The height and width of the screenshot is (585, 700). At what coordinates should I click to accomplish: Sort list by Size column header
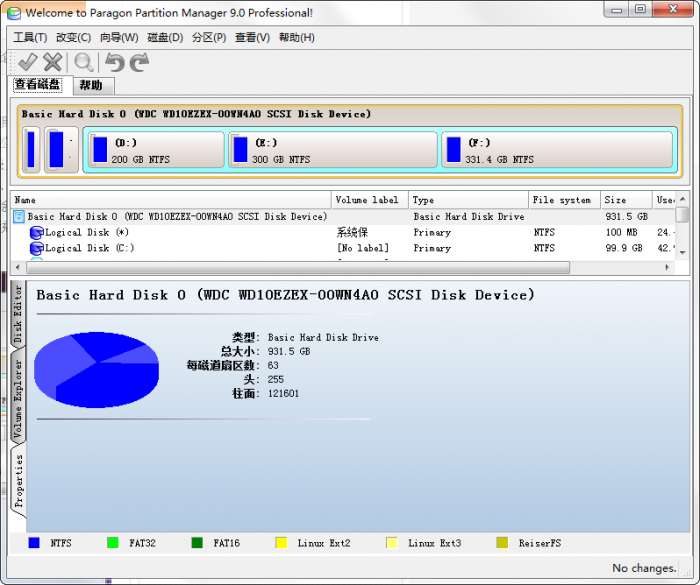click(626, 200)
